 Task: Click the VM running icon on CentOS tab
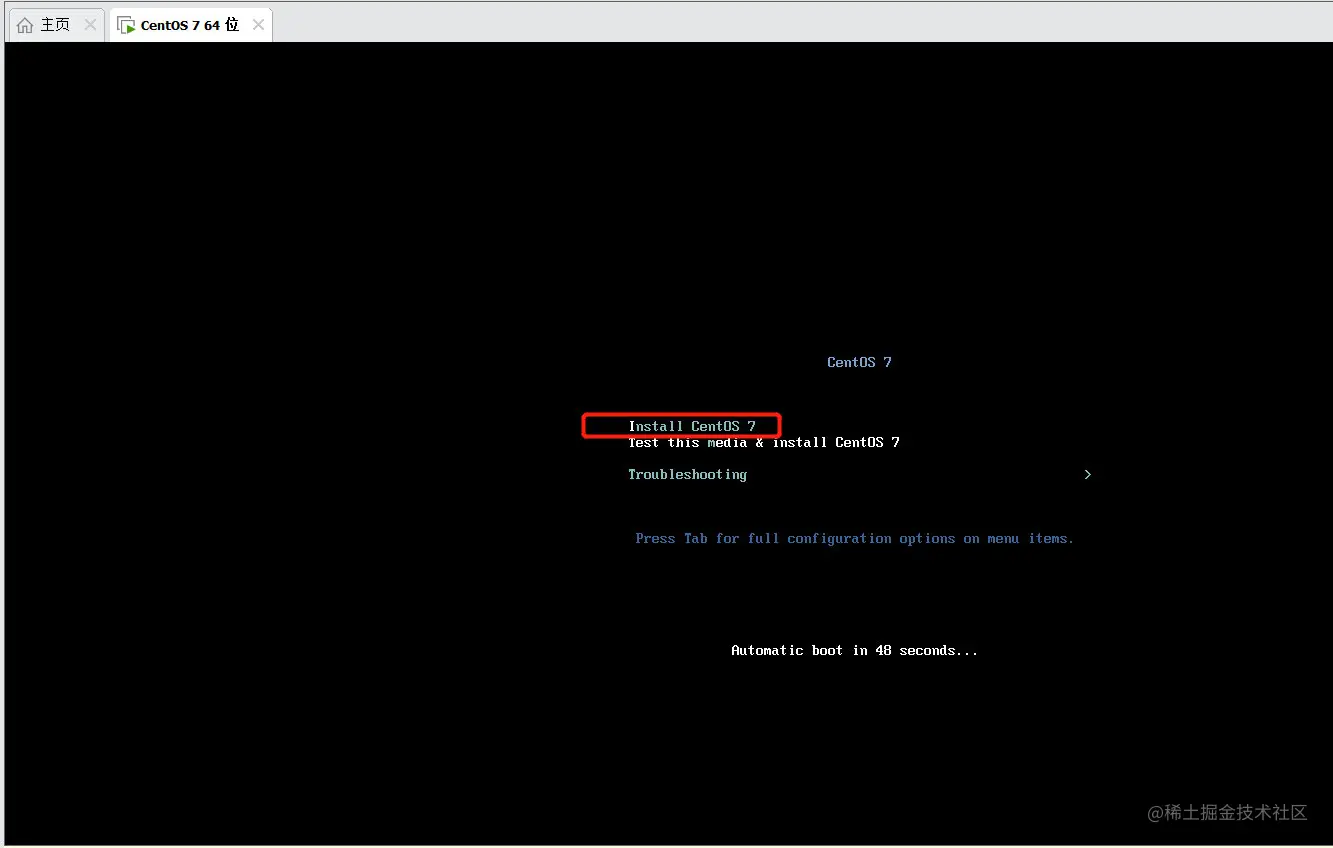[126, 26]
